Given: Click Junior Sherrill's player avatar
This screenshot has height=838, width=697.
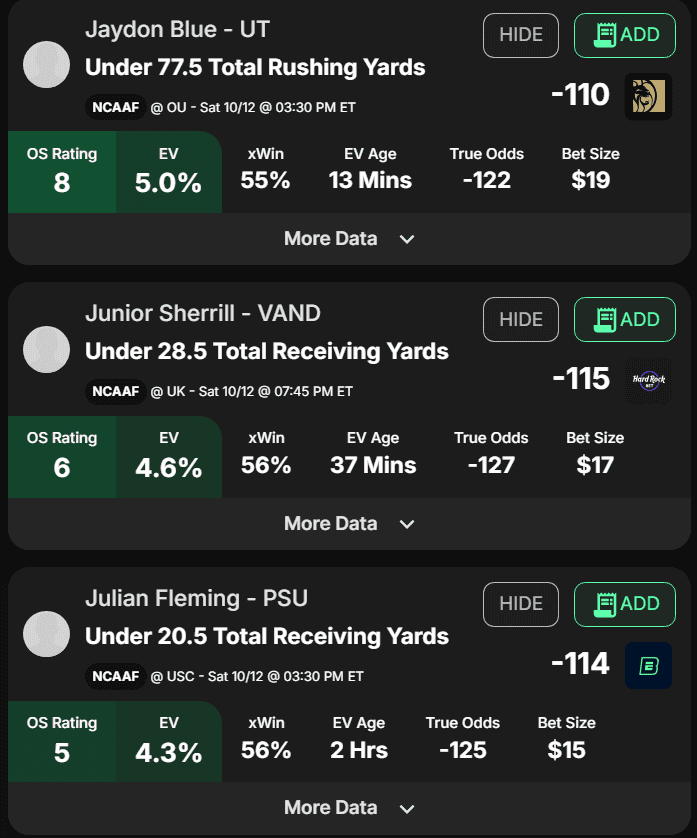Looking at the screenshot, I should coord(47,350).
